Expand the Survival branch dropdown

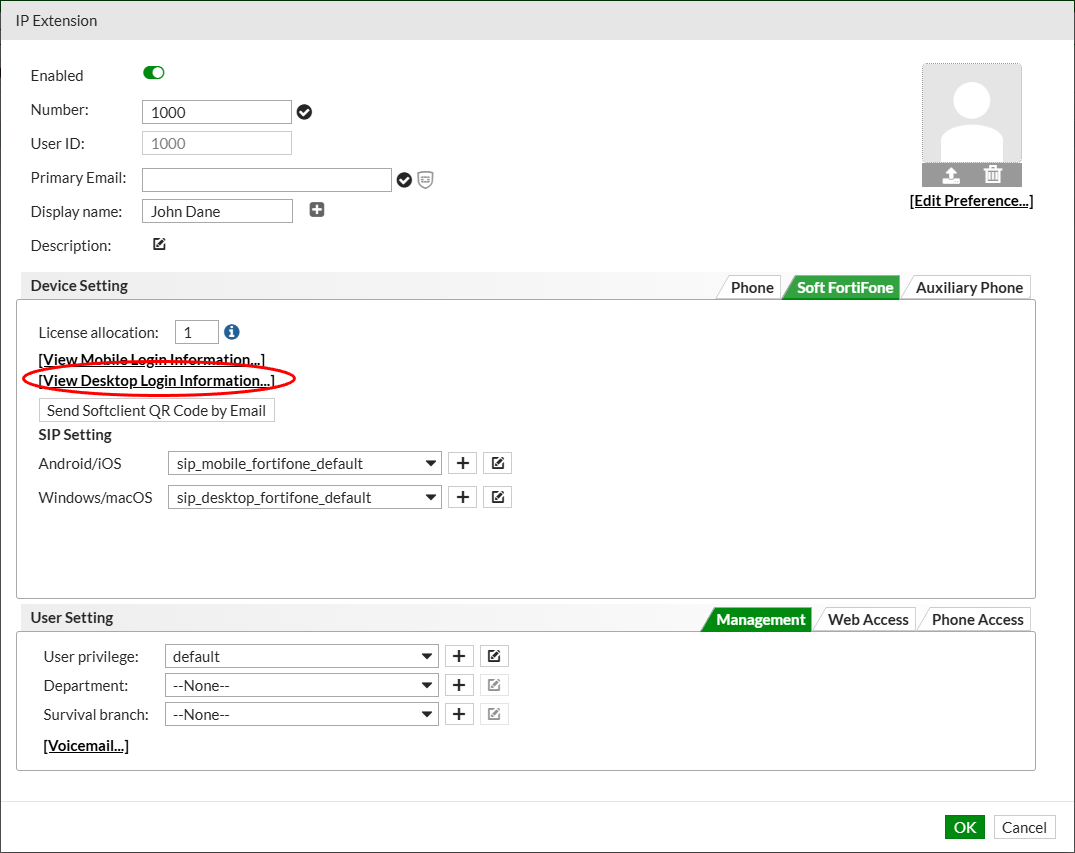click(x=302, y=714)
